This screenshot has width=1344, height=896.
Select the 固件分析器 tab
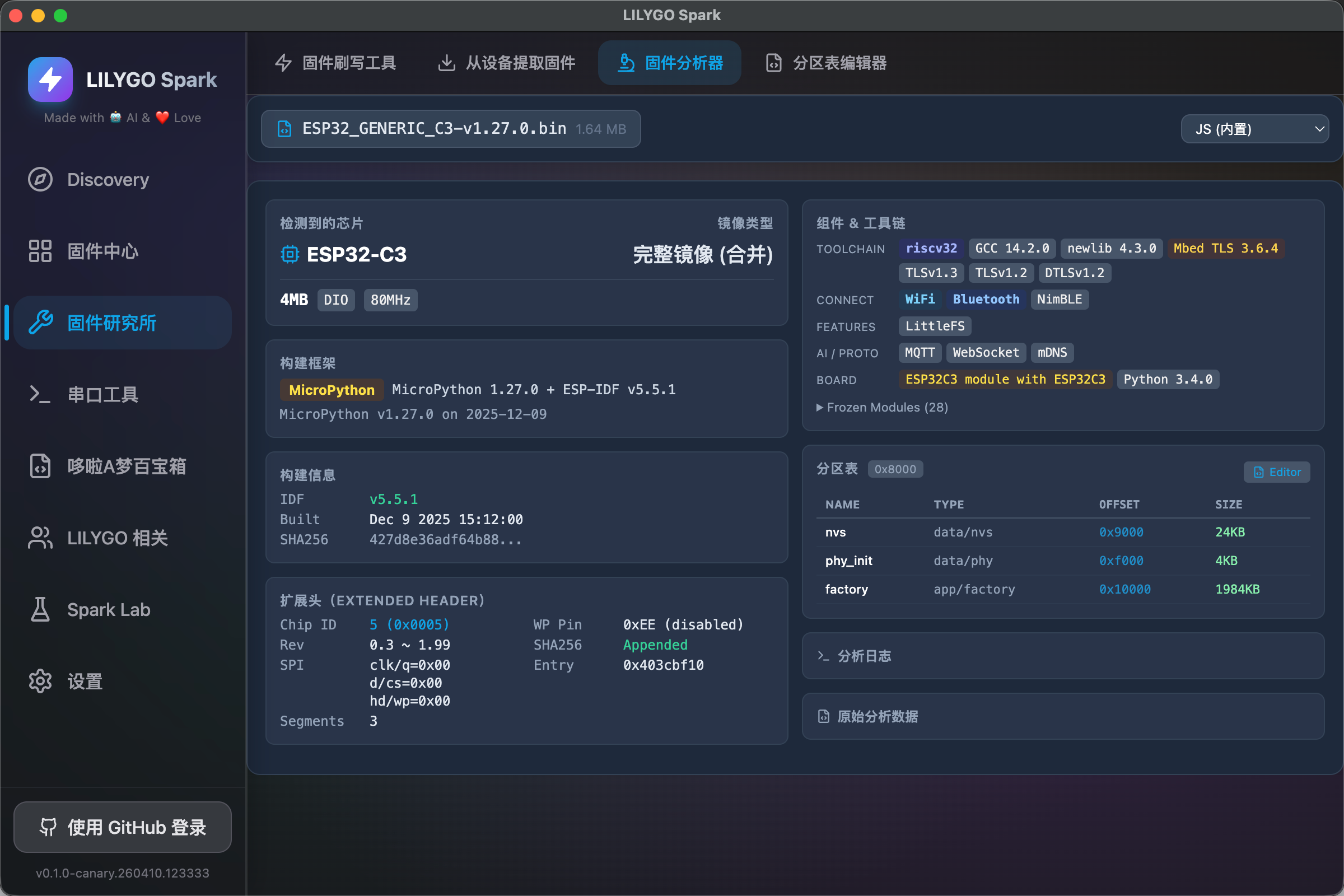[670, 63]
